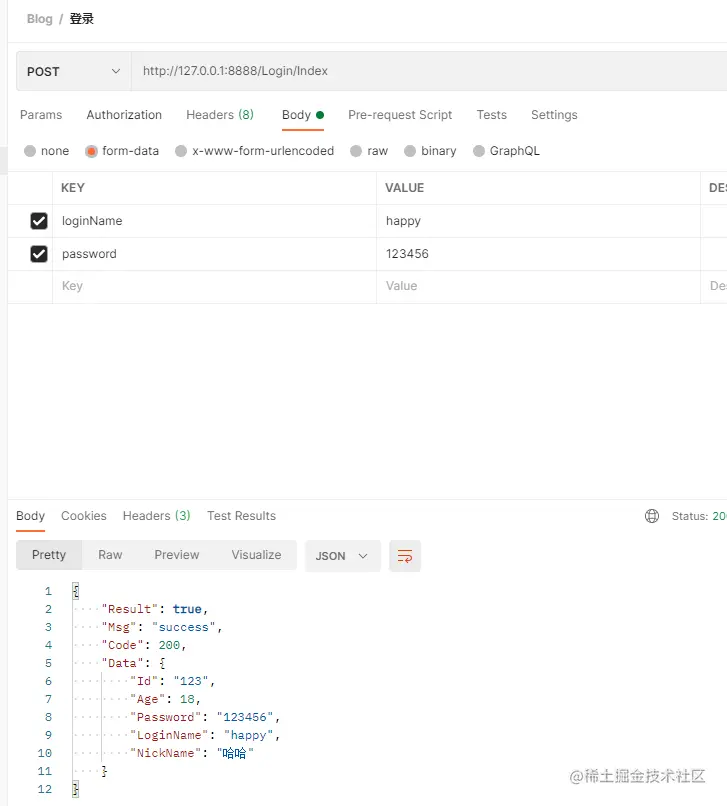Select the raw body type radio
Viewport: 727px width, 806px height.
[356, 151]
